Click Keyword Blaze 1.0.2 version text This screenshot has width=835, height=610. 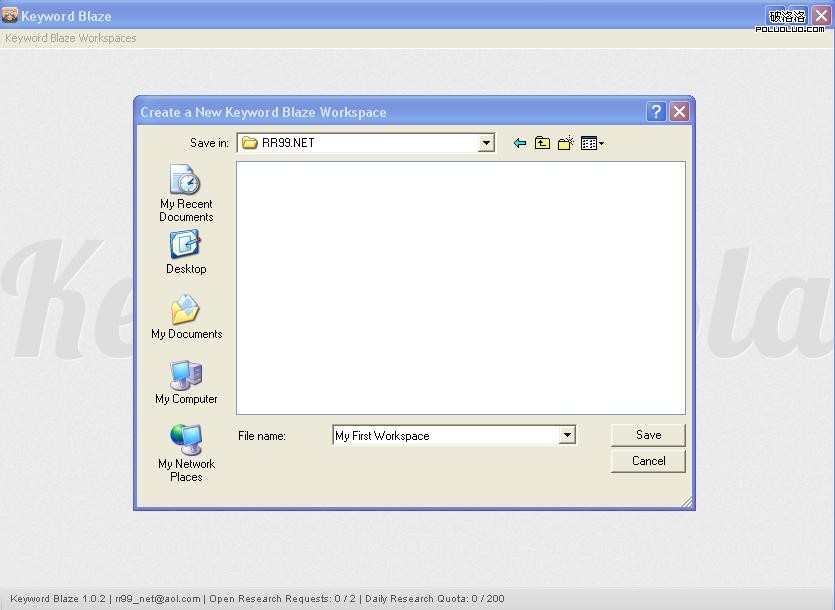(x=58, y=599)
